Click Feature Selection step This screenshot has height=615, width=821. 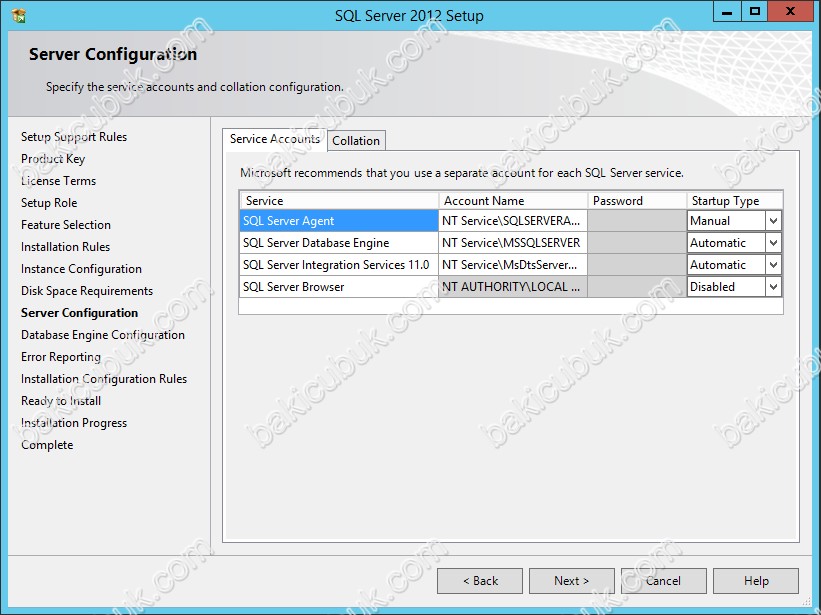(66, 225)
